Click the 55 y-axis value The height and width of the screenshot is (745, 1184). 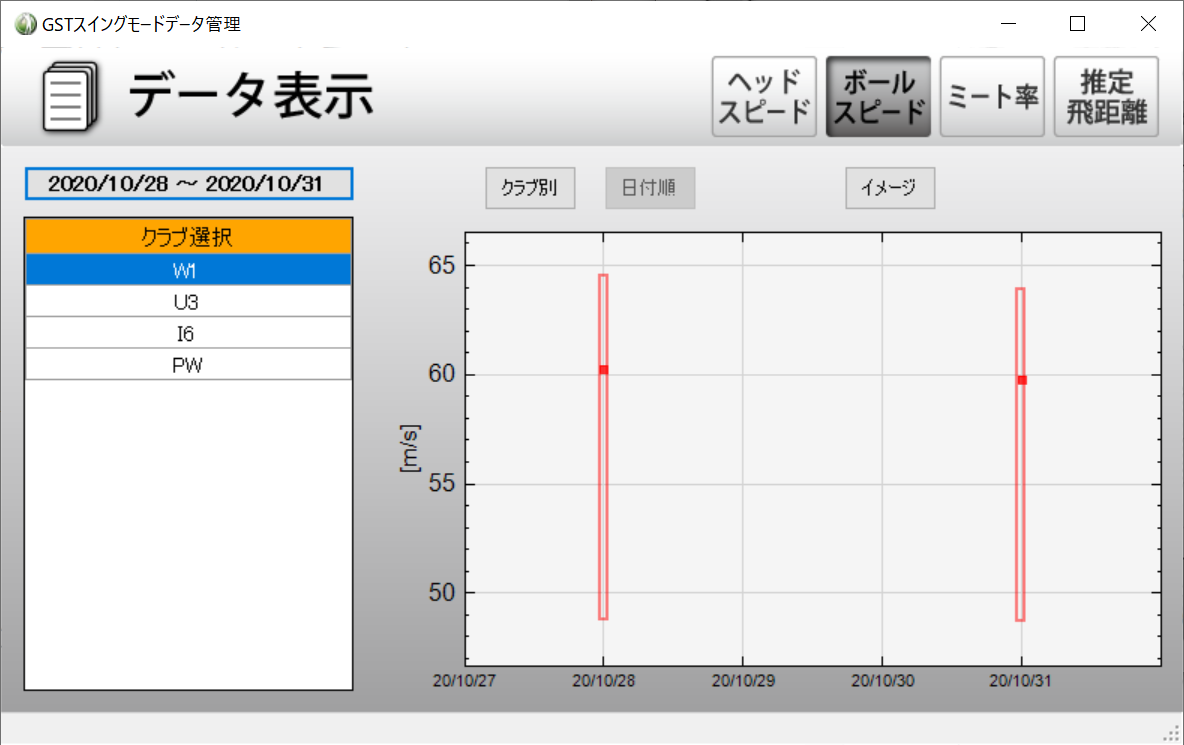click(442, 484)
